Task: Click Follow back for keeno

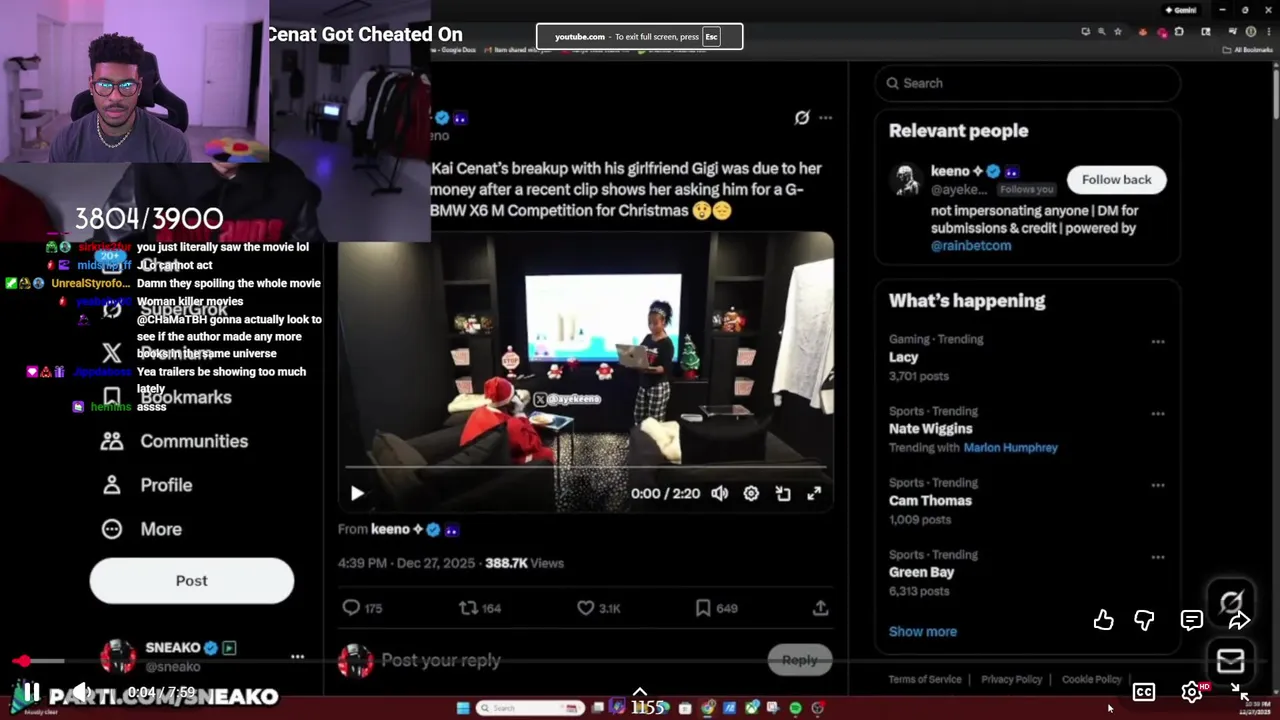Action: click(x=1116, y=179)
